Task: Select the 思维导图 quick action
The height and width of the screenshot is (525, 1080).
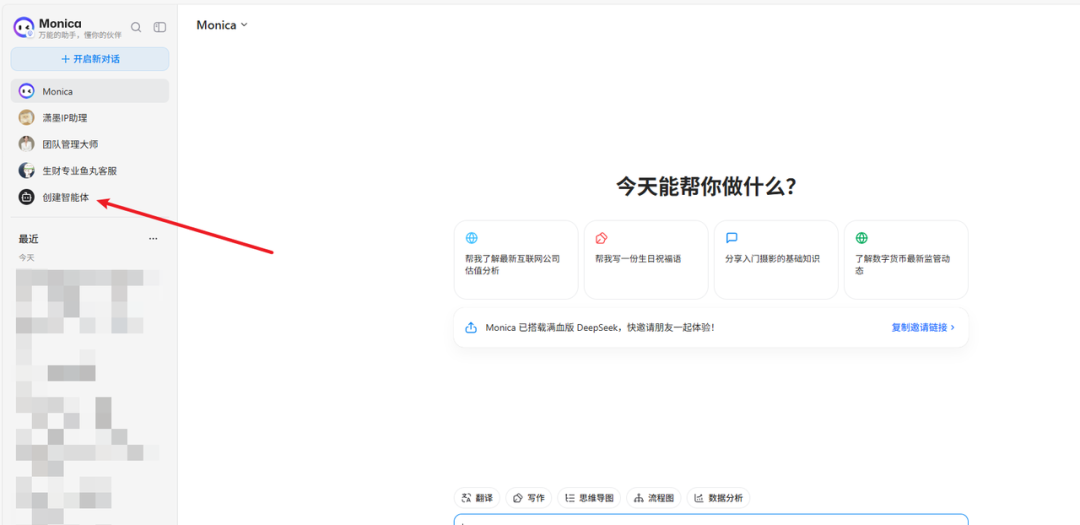Action: (589, 498)
